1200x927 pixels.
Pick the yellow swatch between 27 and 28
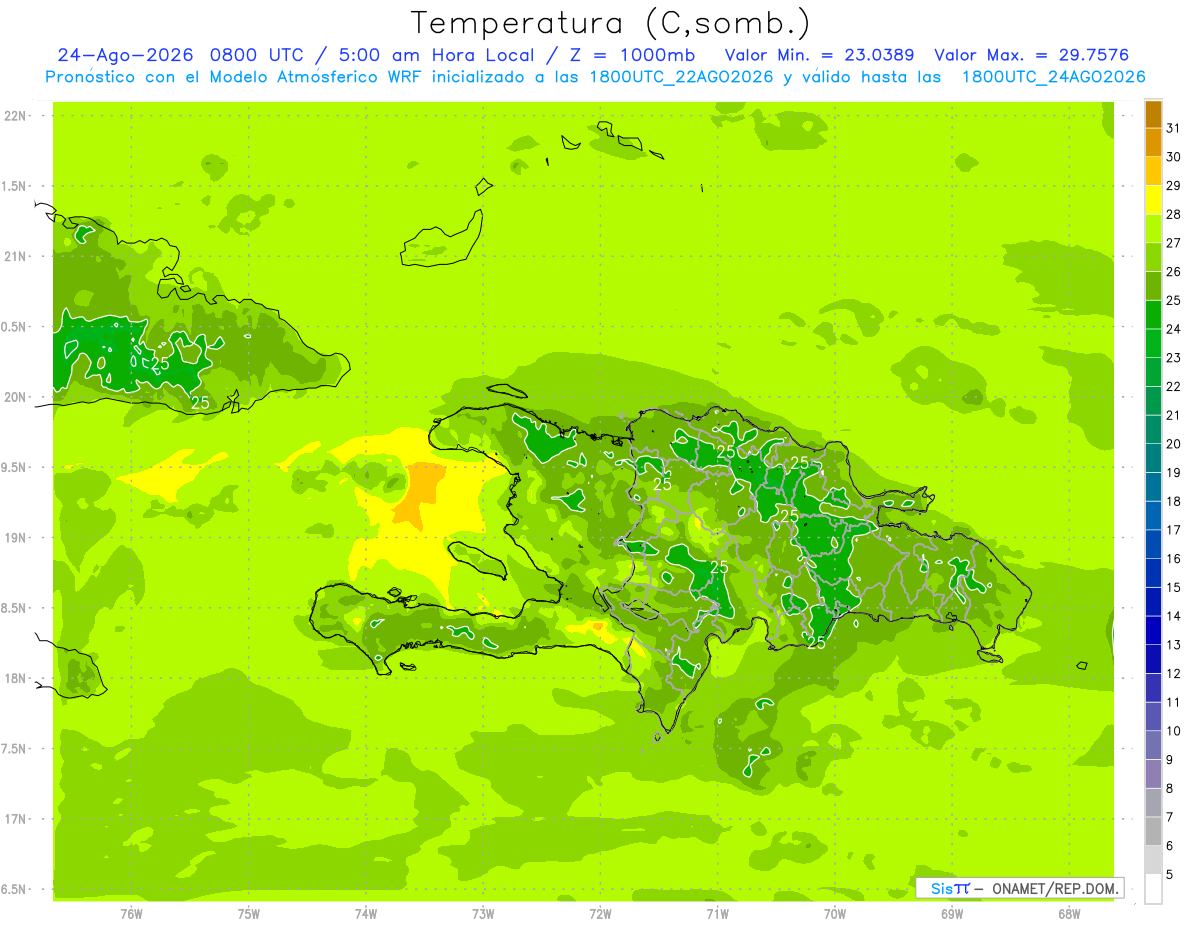(1153, 229)
